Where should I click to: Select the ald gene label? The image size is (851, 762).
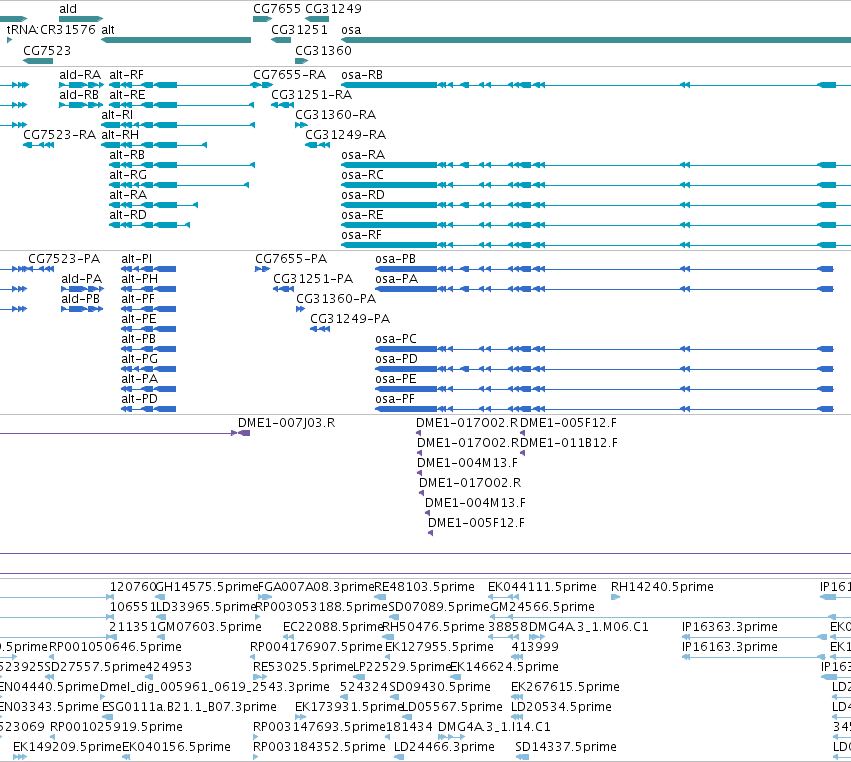point(68,9)
